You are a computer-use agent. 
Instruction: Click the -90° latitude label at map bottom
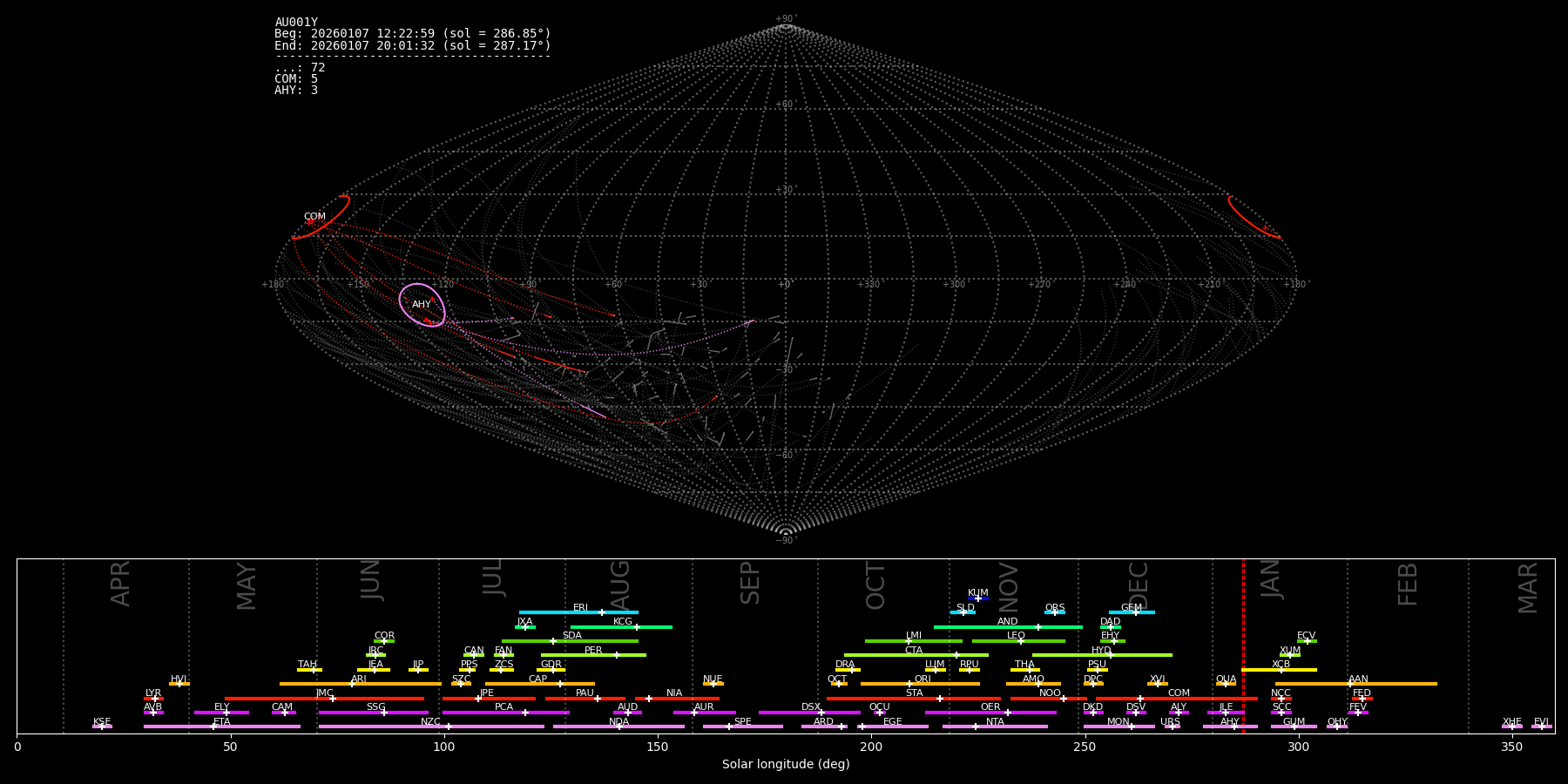pyautogui.click(x=785, y=540)
